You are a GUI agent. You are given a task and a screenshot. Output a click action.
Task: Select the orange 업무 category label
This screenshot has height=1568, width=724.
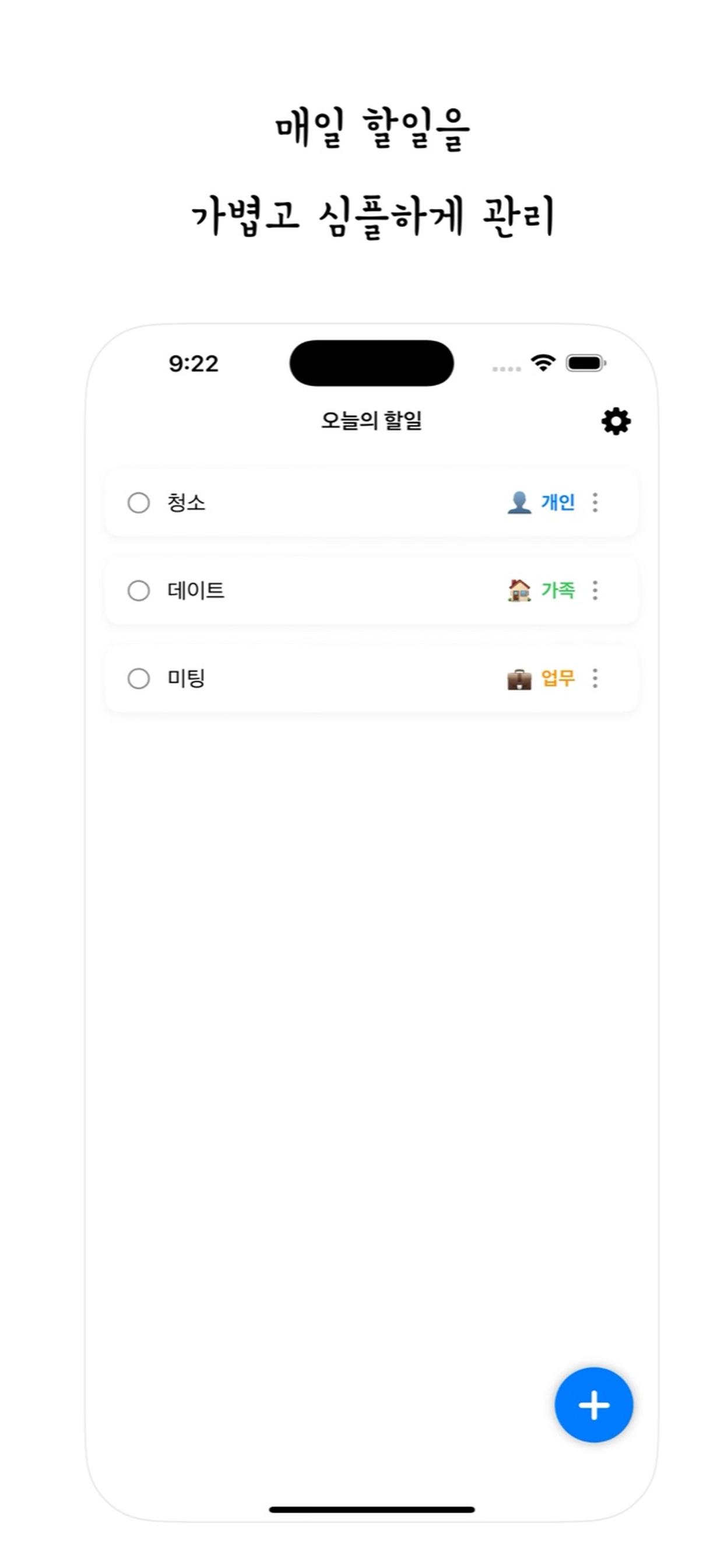point(557,677)
